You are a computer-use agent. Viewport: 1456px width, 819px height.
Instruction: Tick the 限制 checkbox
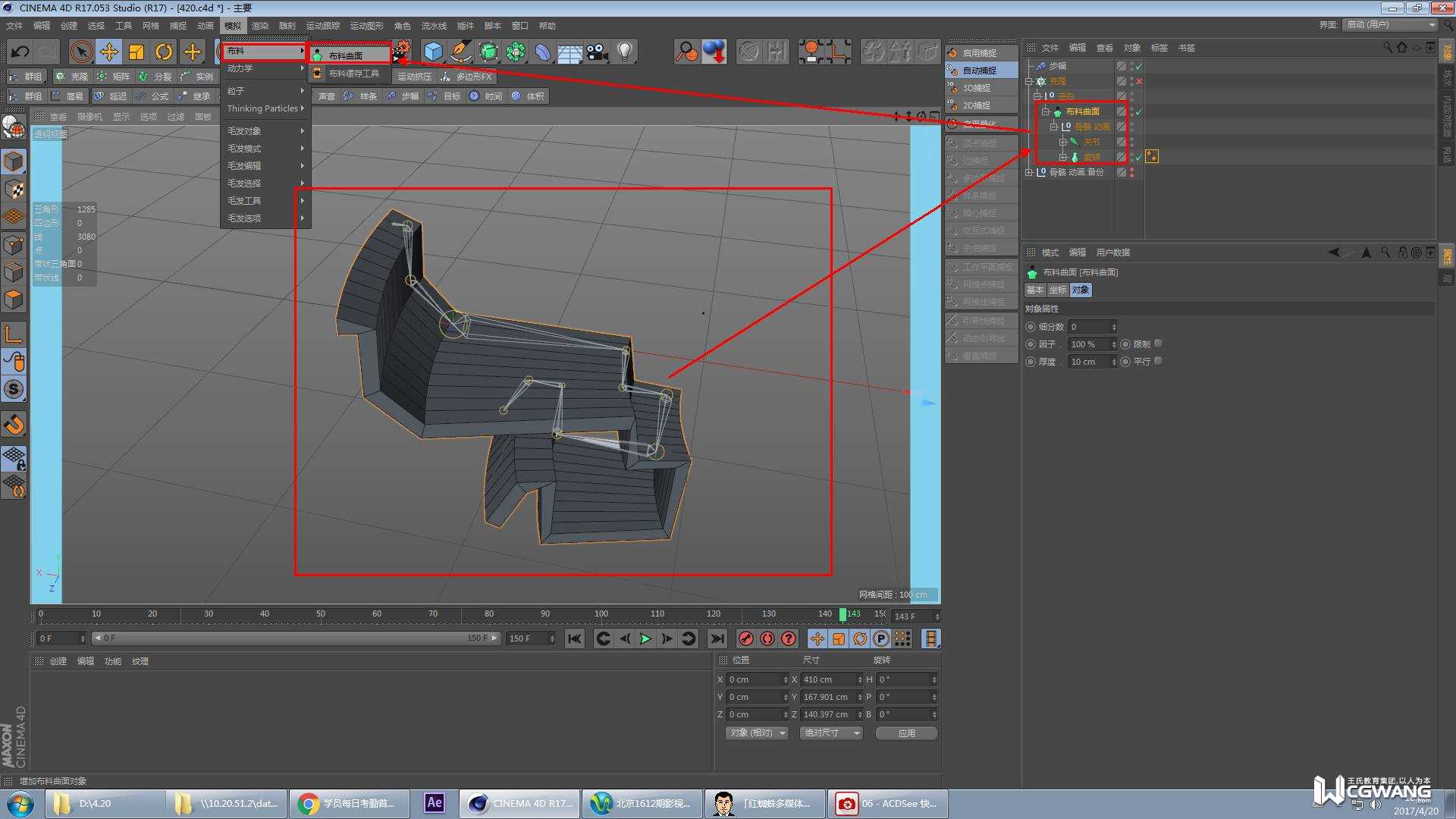tap(1158, 344)
